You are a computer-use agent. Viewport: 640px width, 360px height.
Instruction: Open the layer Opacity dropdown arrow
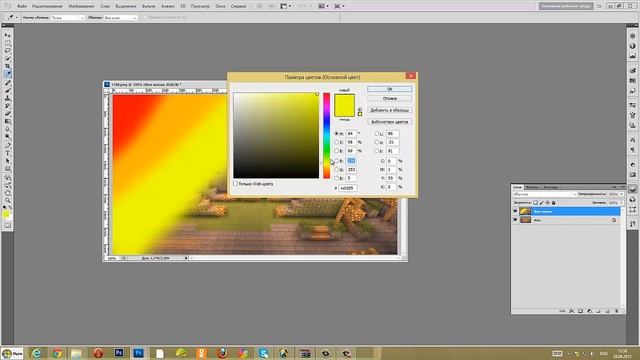coord(622,194)
